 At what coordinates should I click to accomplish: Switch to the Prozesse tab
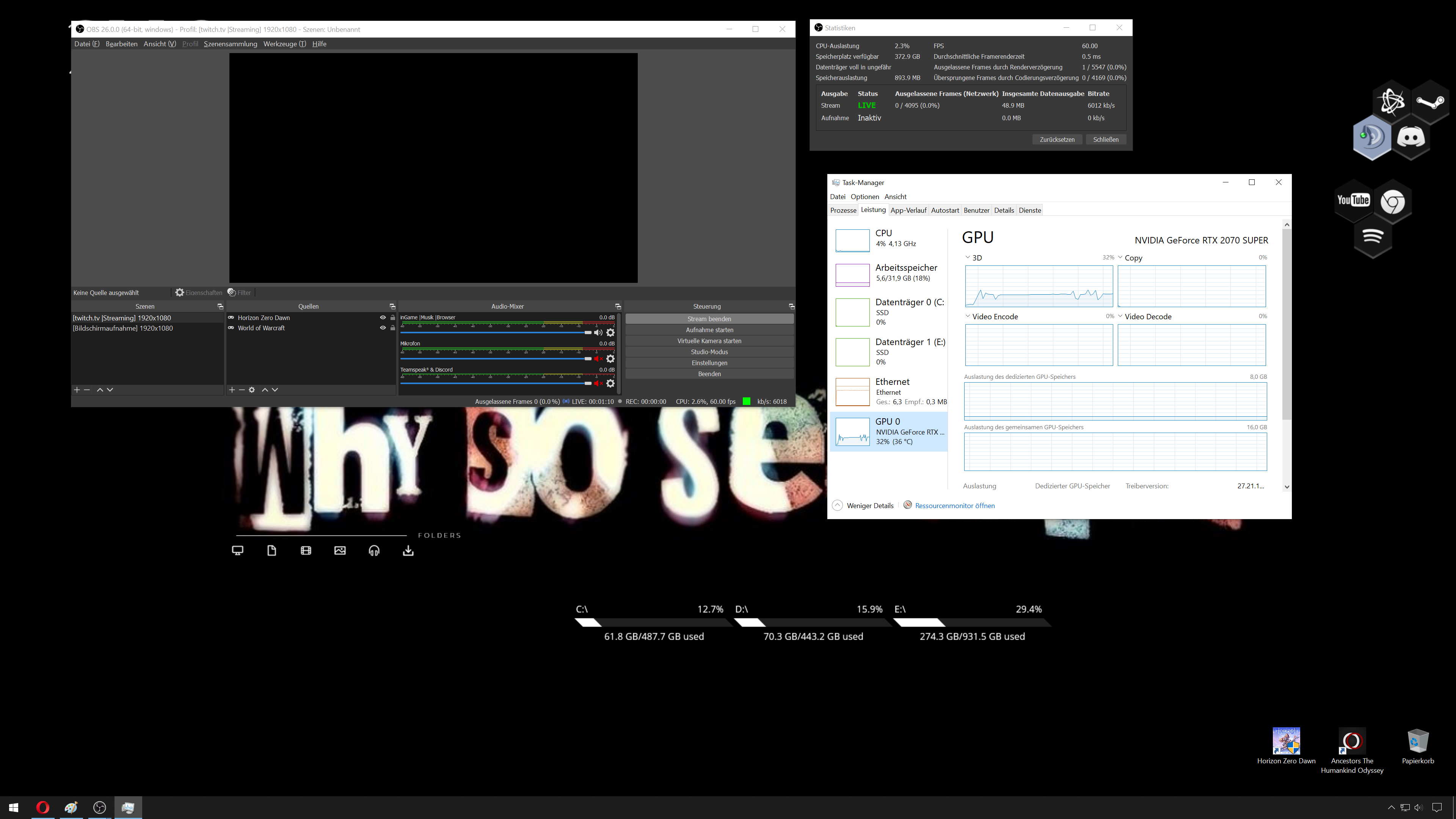tap(843, 210)
